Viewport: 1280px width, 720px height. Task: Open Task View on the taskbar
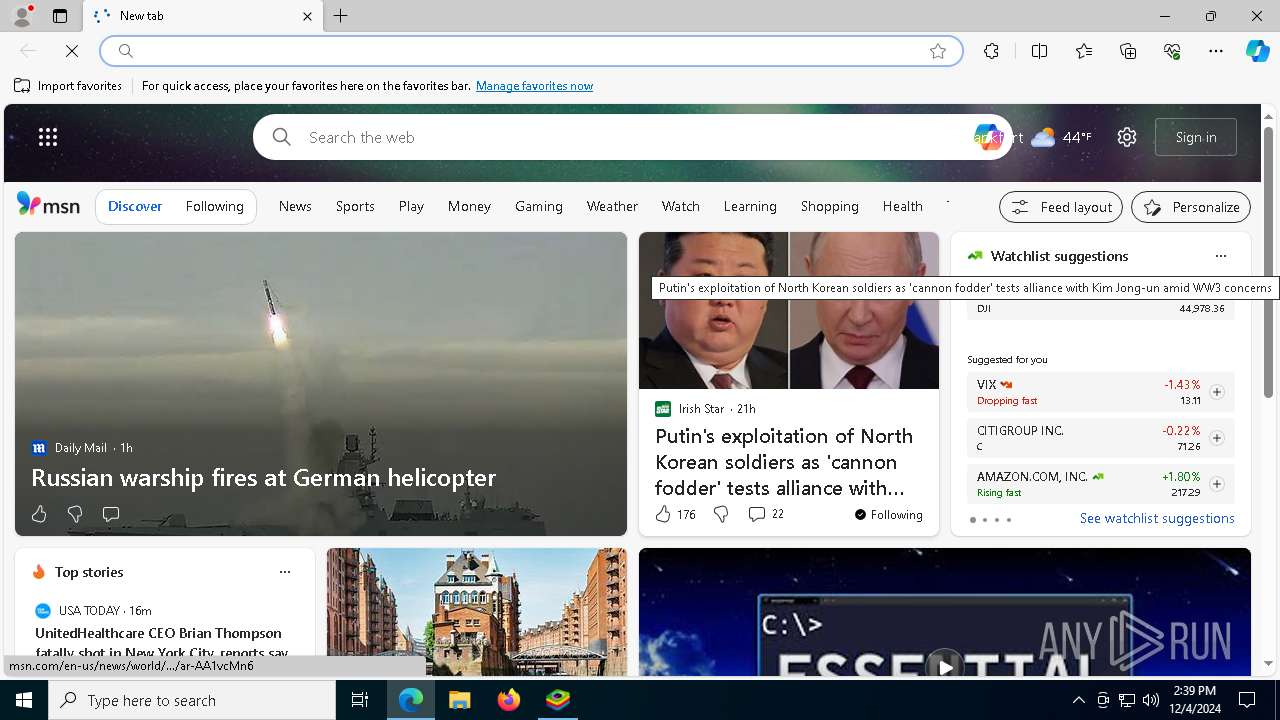click(x=360, y=700)
